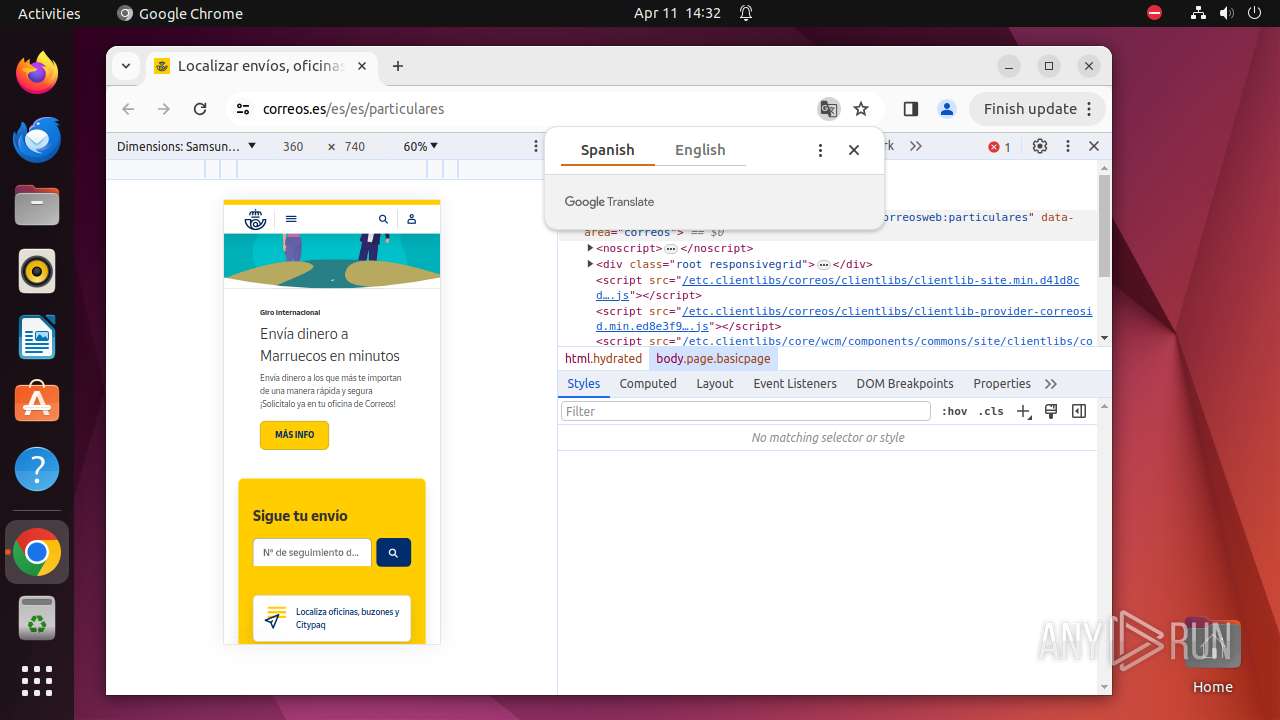Select the Styles tab
The width and height of the screenshot is (1280, 720).
click(584, 384)
